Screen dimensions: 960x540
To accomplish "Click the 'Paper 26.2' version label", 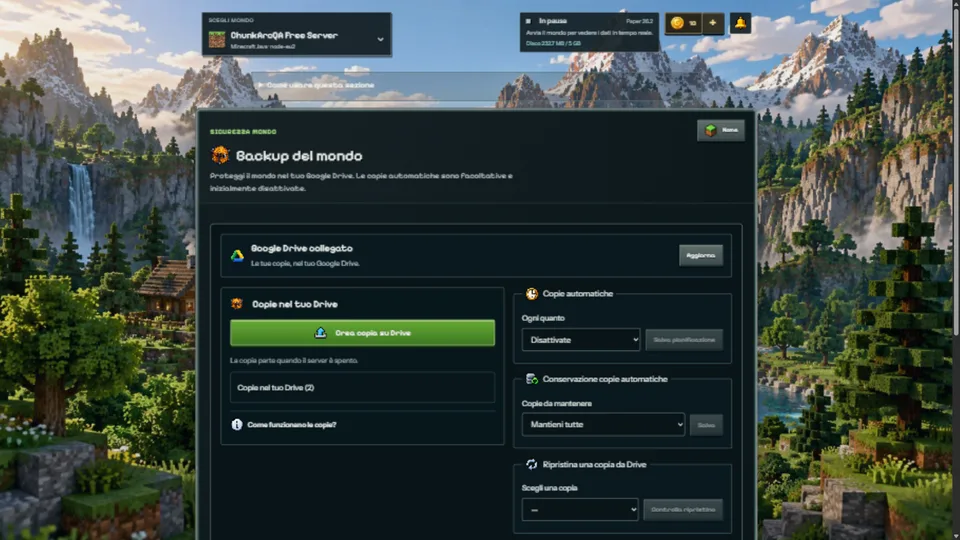I will point(639,21).
